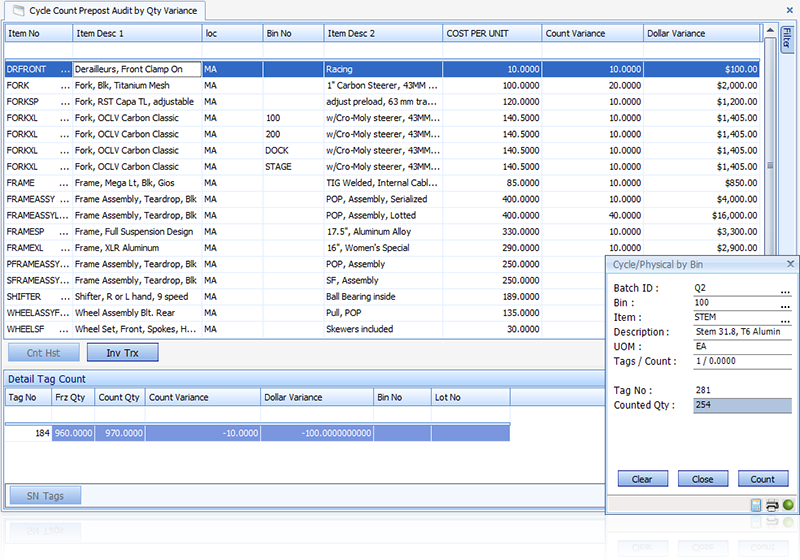Click the Close button next to Clear

click(x=703, y=479)
